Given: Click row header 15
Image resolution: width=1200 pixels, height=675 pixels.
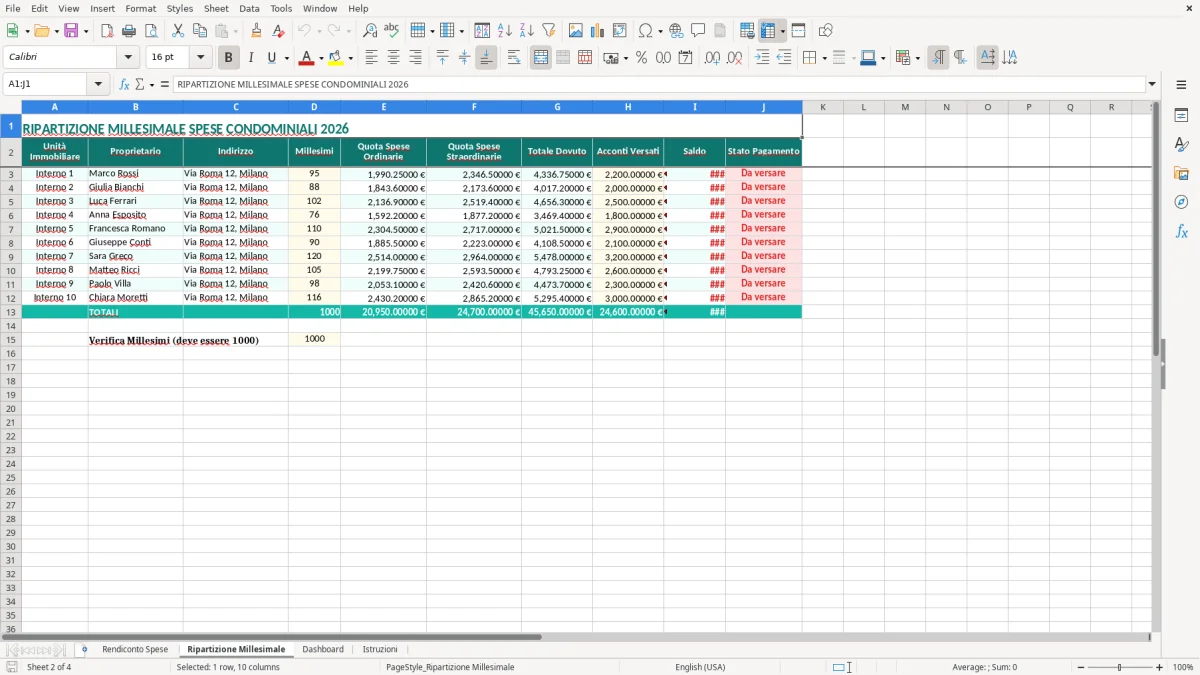Looking at the screenshot, I should [11, 339].
